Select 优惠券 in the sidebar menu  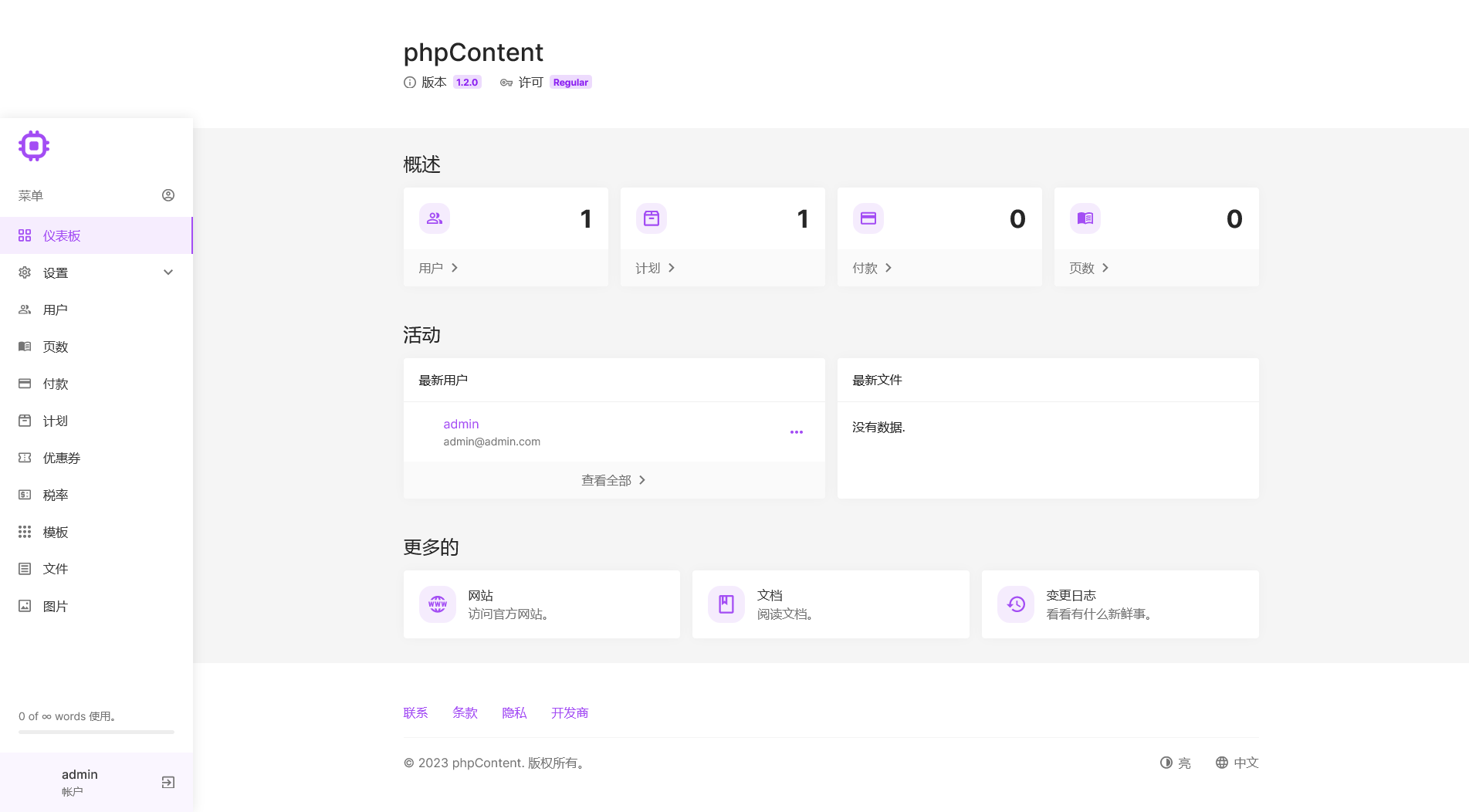click(x=96, y=458)
